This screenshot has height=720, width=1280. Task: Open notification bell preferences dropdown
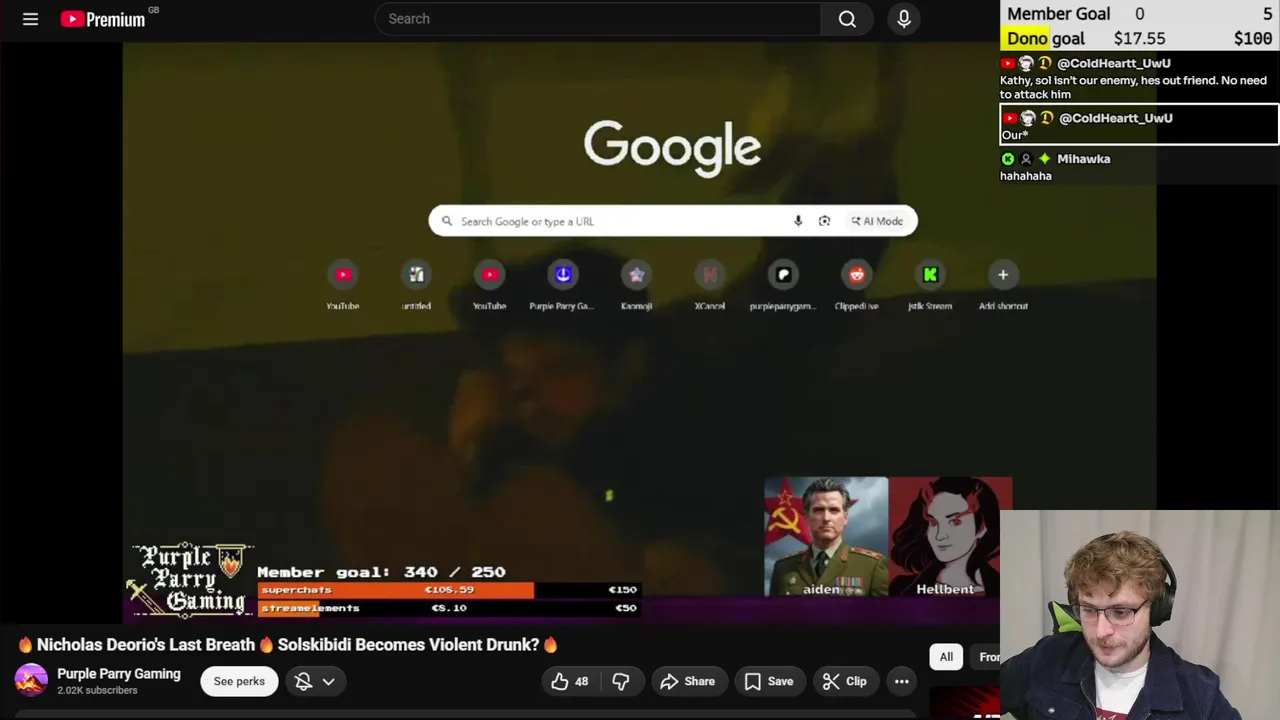(x=315, y=681)
